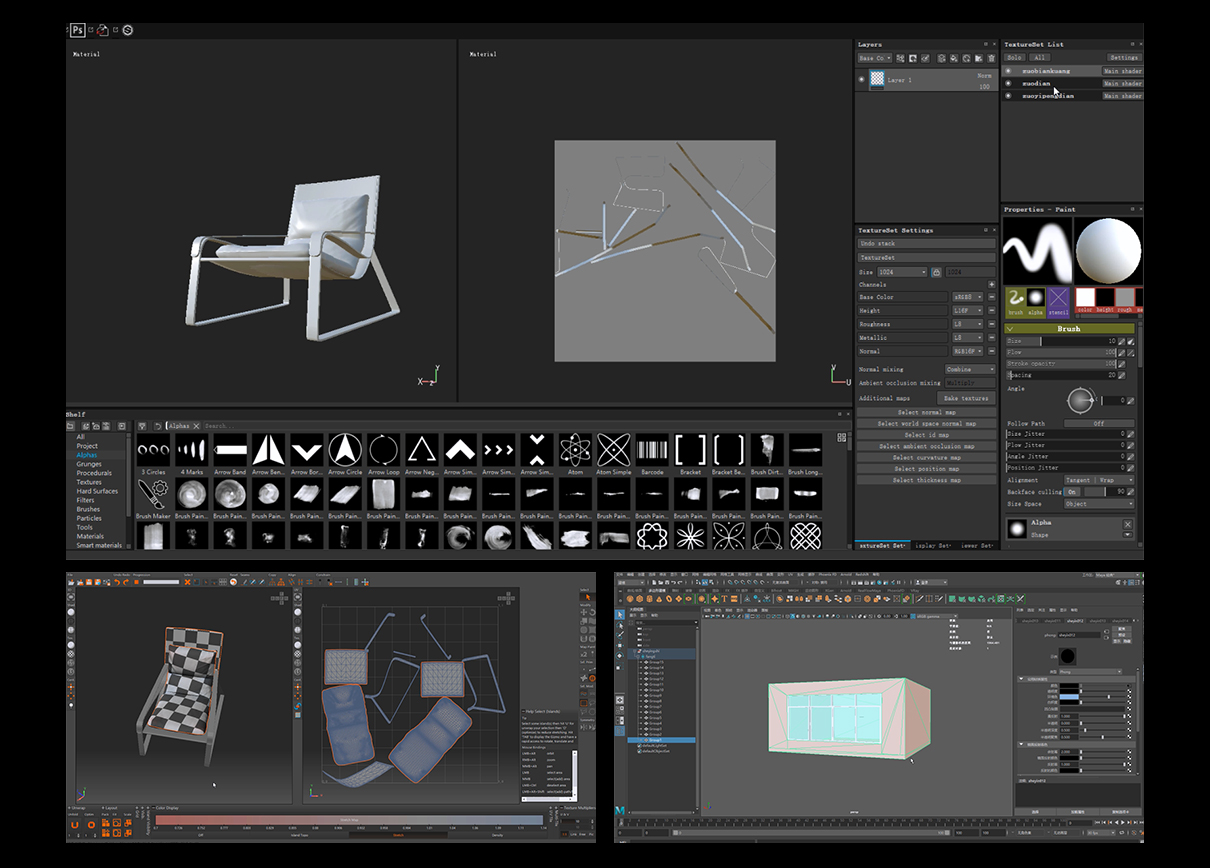Click Select curvature map button
Screen dimensions: 1210x868
pyautogui.click(x=926, y=457)
